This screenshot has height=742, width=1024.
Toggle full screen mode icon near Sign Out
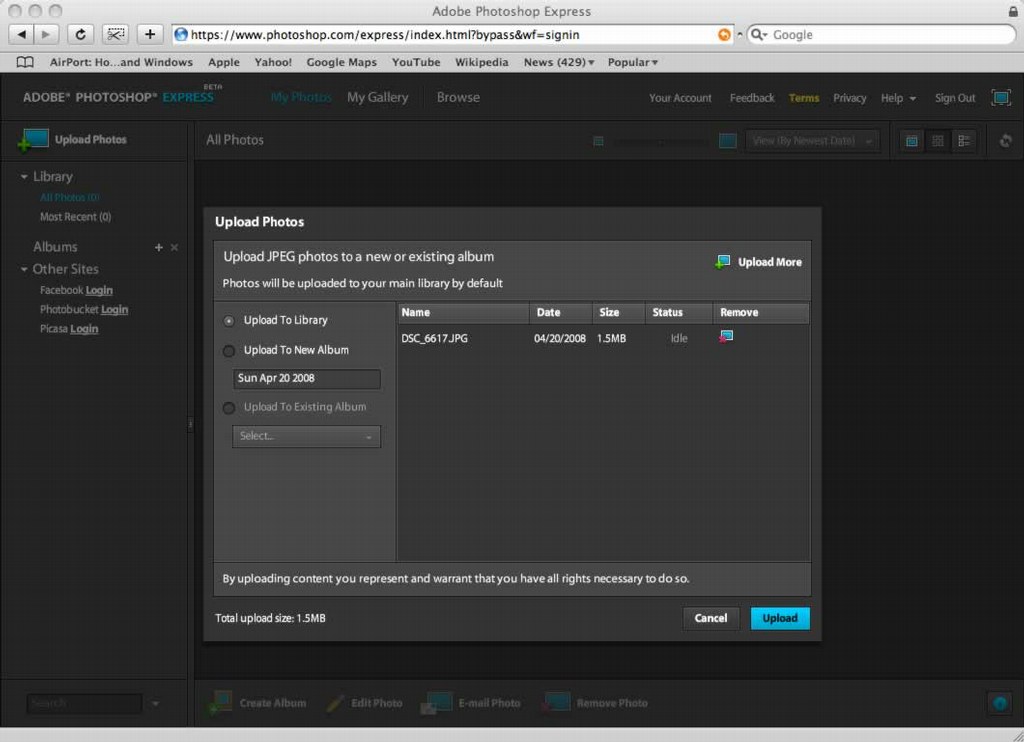[x=1000, y=98]
